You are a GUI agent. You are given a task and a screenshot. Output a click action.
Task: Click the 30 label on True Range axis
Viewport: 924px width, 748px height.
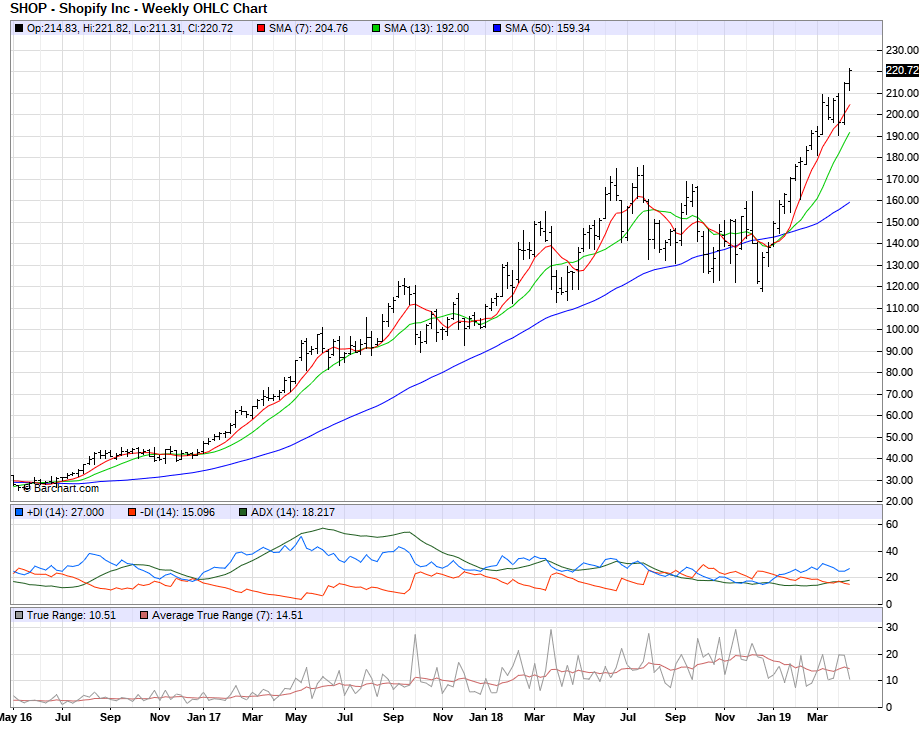tap(892, 628)
